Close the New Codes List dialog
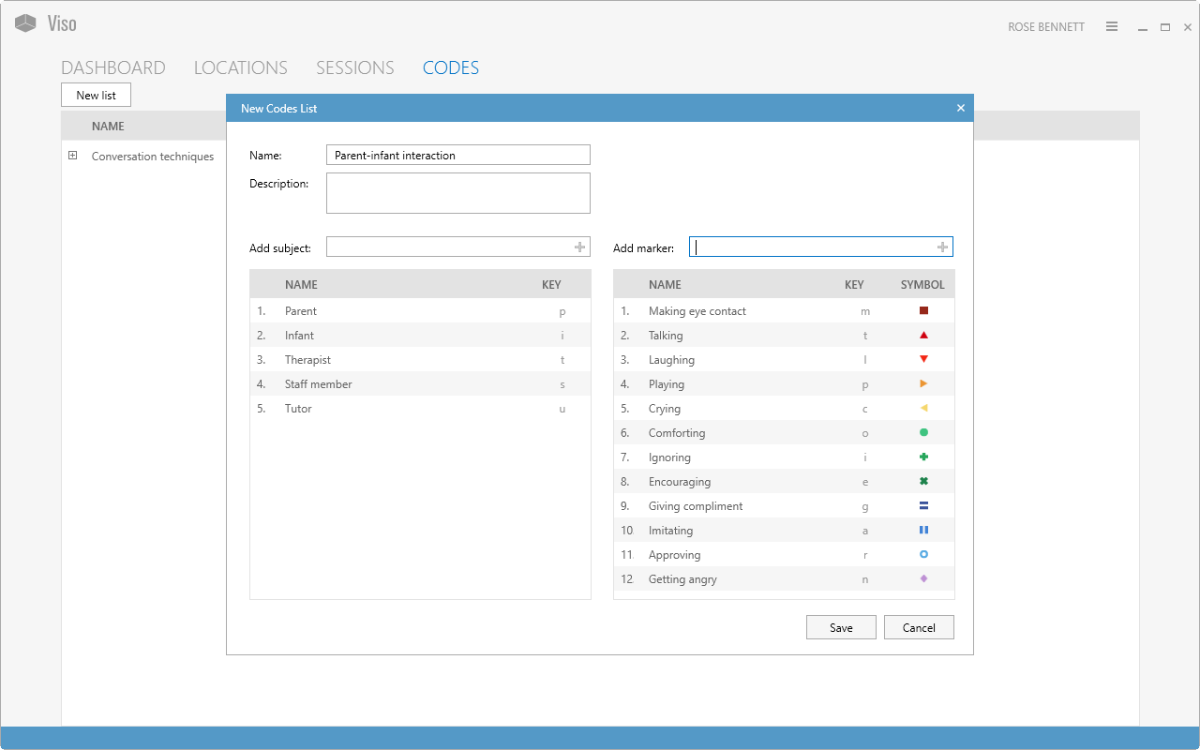Viewport: 1200px width, 750px height. pos(961,108)
